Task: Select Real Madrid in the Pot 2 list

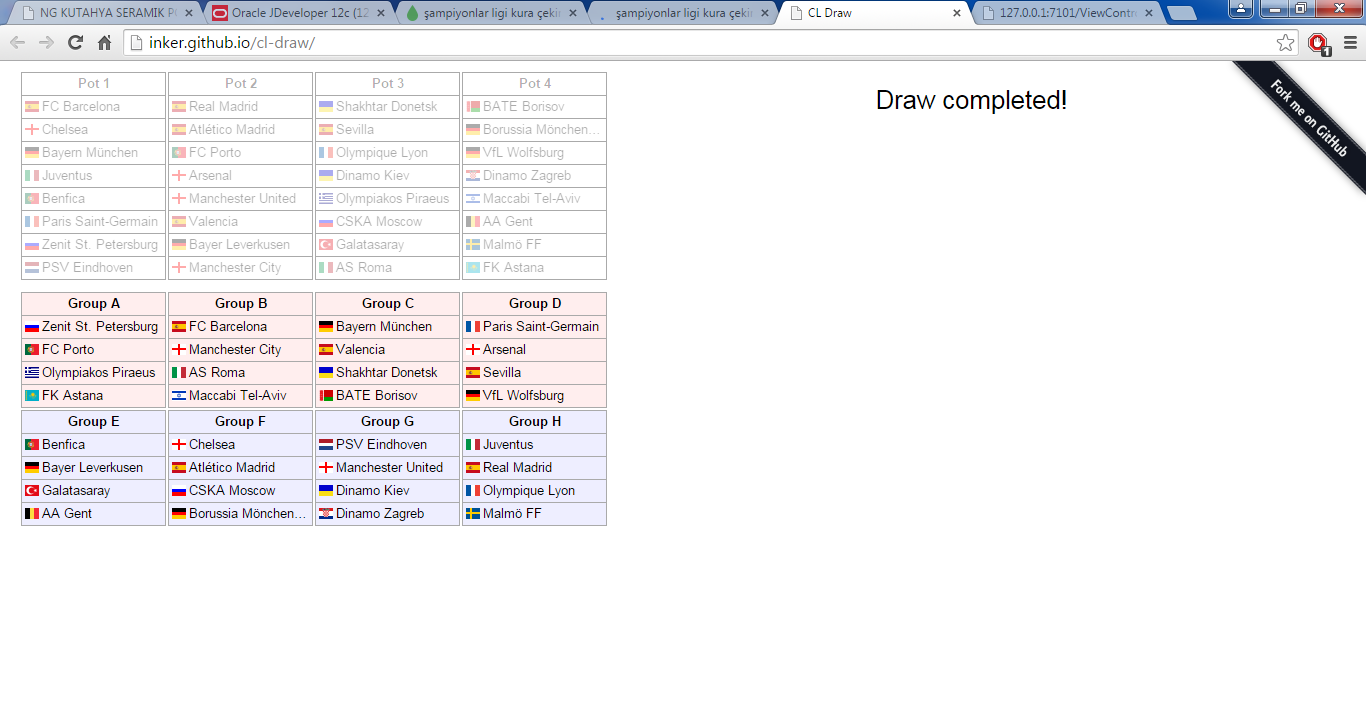Action: (x=241, y=107)
